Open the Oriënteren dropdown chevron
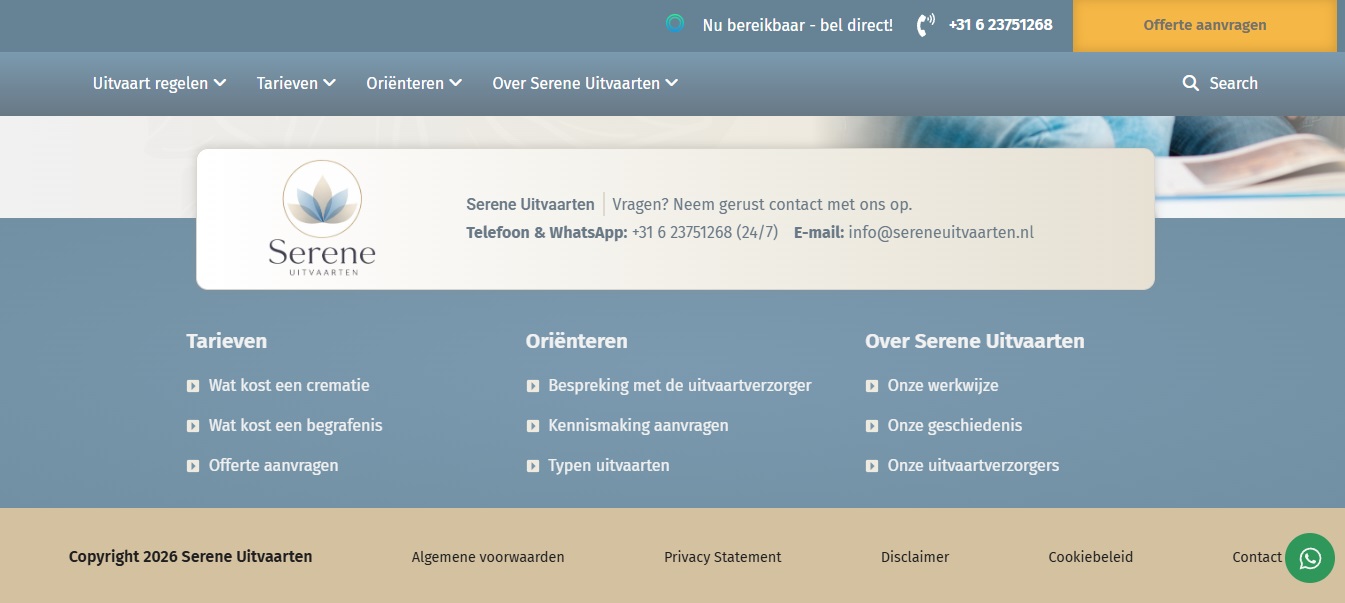 pyautogui.click(x=456, y=83)
